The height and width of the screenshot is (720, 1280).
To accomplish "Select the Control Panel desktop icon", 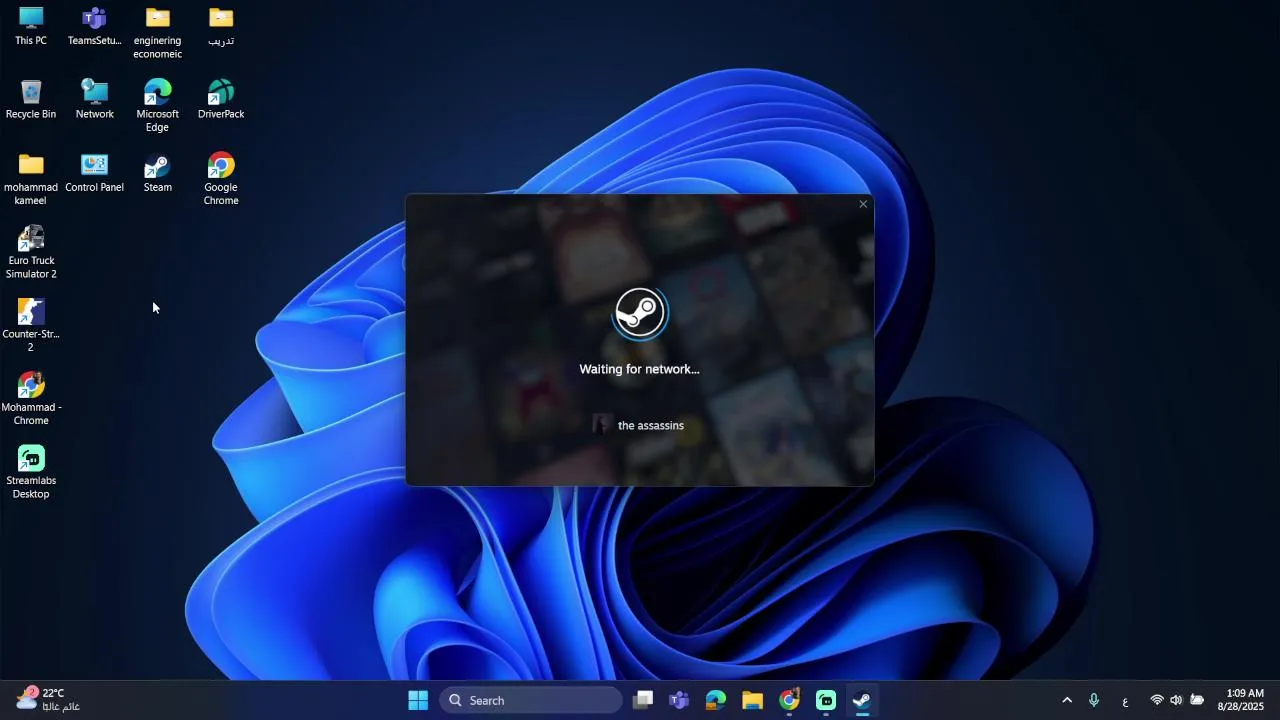I will (94, 173).
